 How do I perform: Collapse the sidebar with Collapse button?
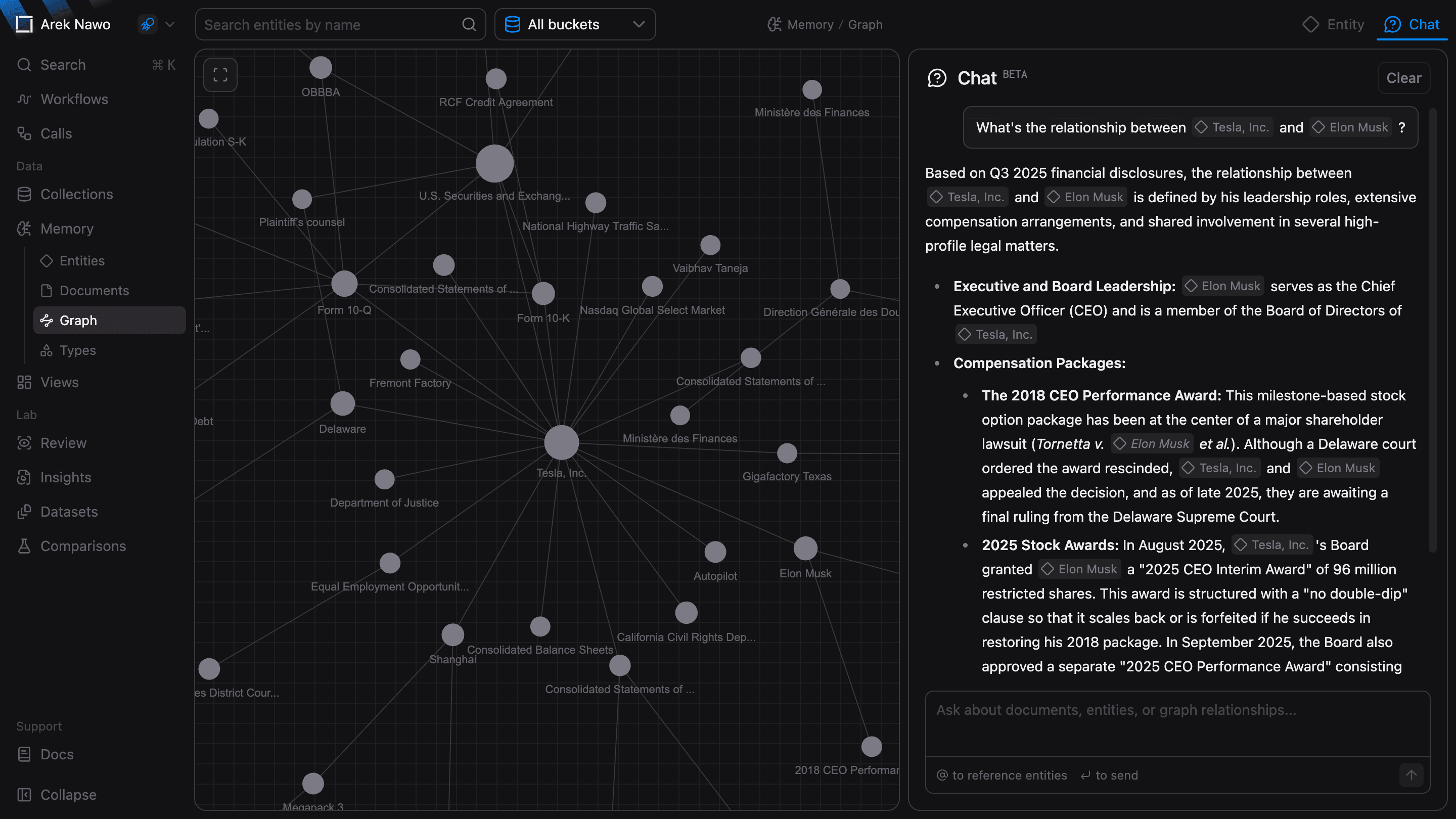[96, 795]
